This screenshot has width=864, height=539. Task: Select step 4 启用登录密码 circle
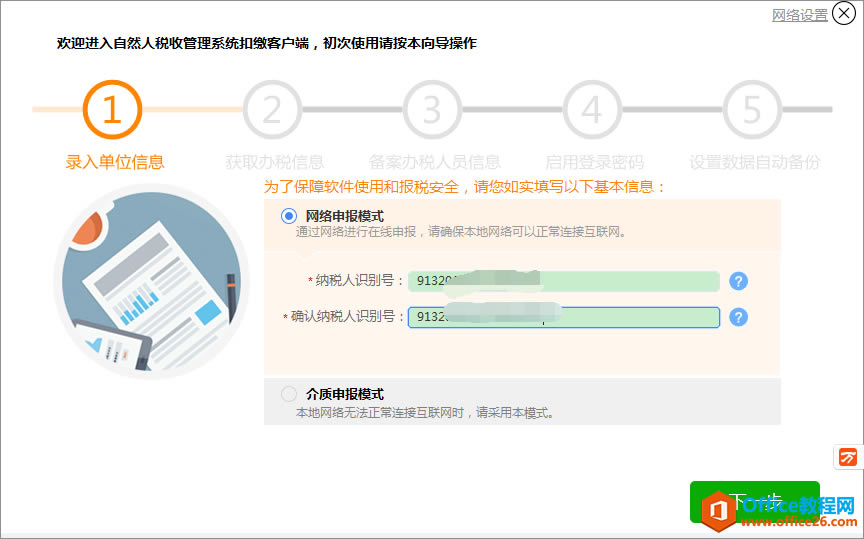(x=592, y=110)
